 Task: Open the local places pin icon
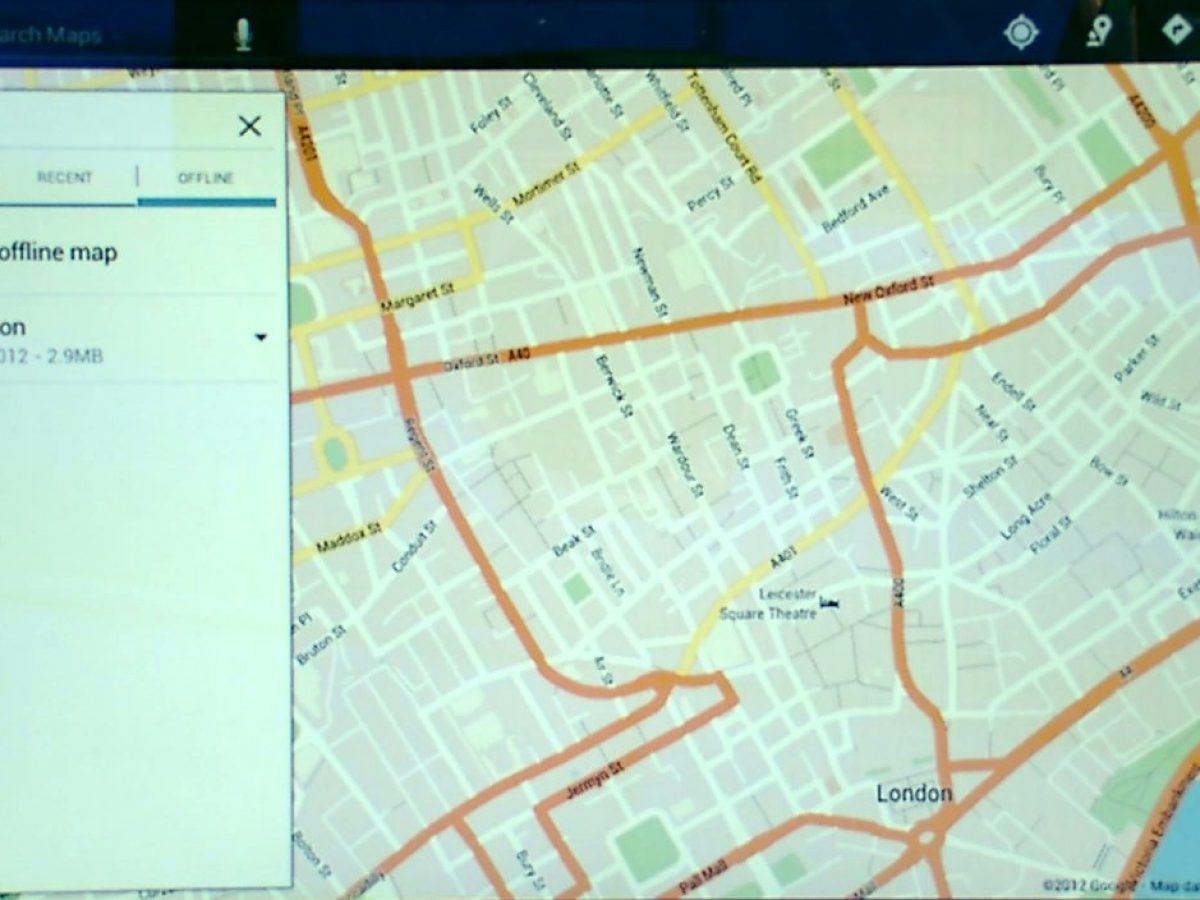[1100, 33]
